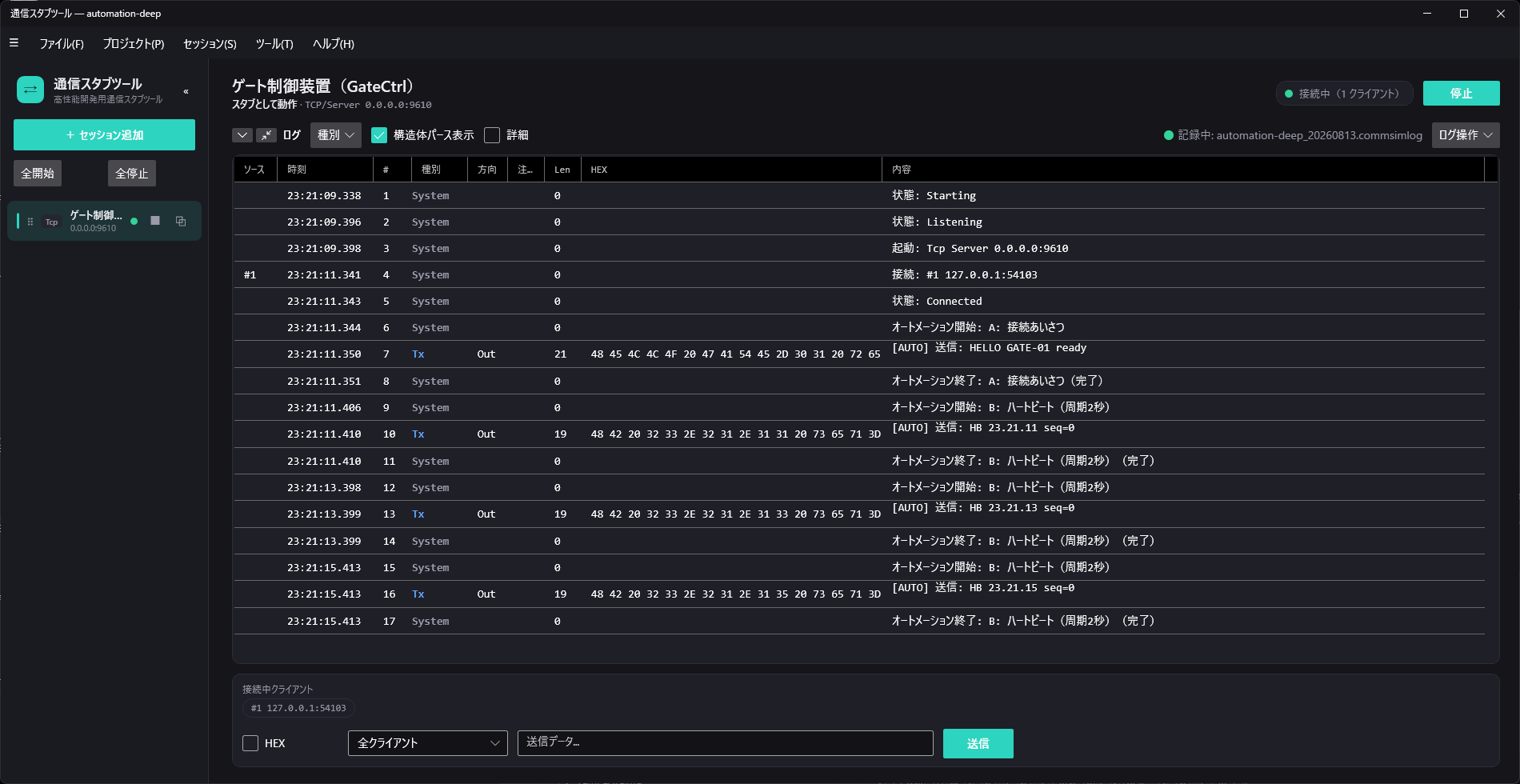Click the 送信 button

(978, 743)
